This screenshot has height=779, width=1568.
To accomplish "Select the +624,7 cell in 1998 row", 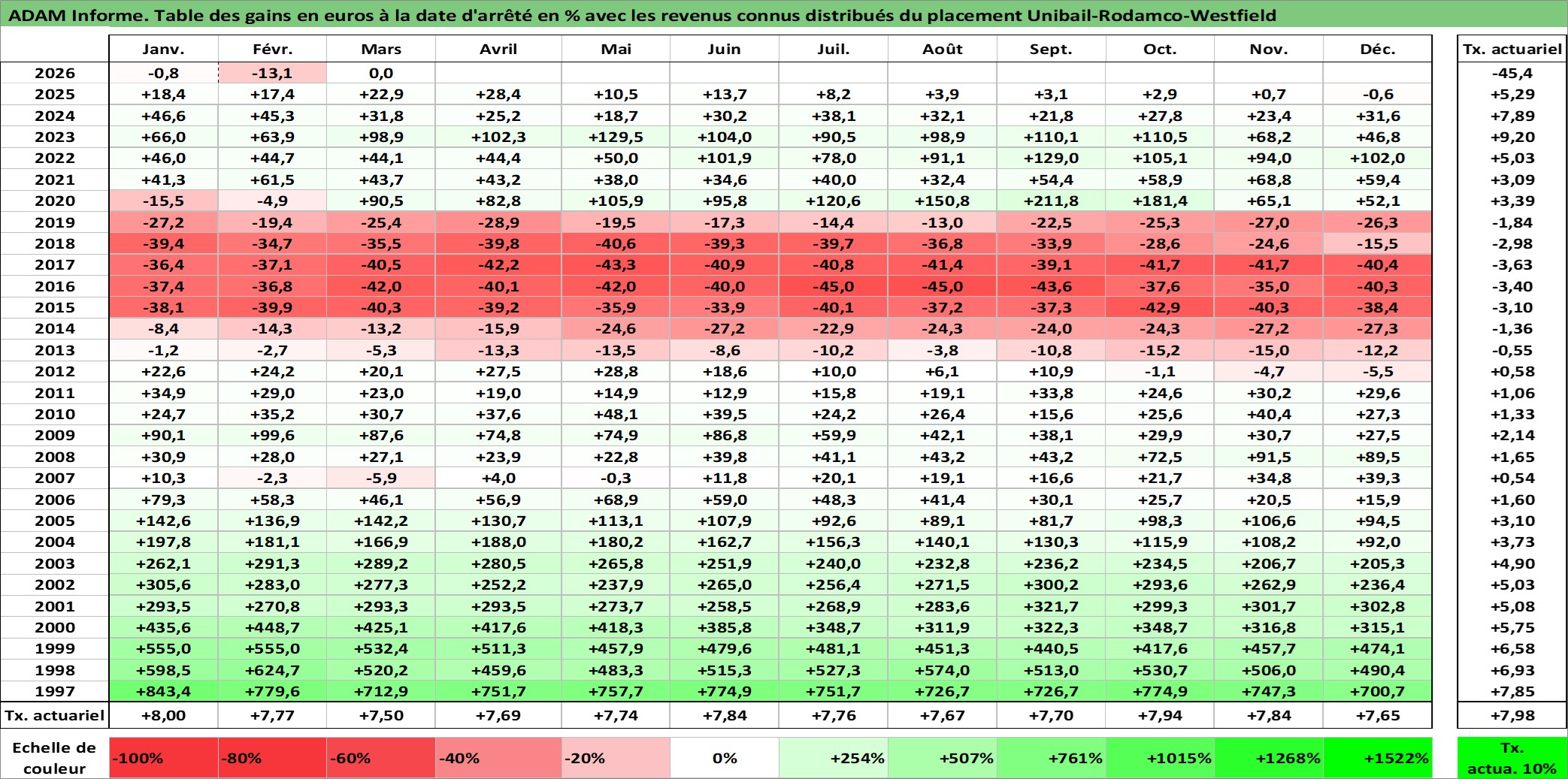I will point(272,670).
